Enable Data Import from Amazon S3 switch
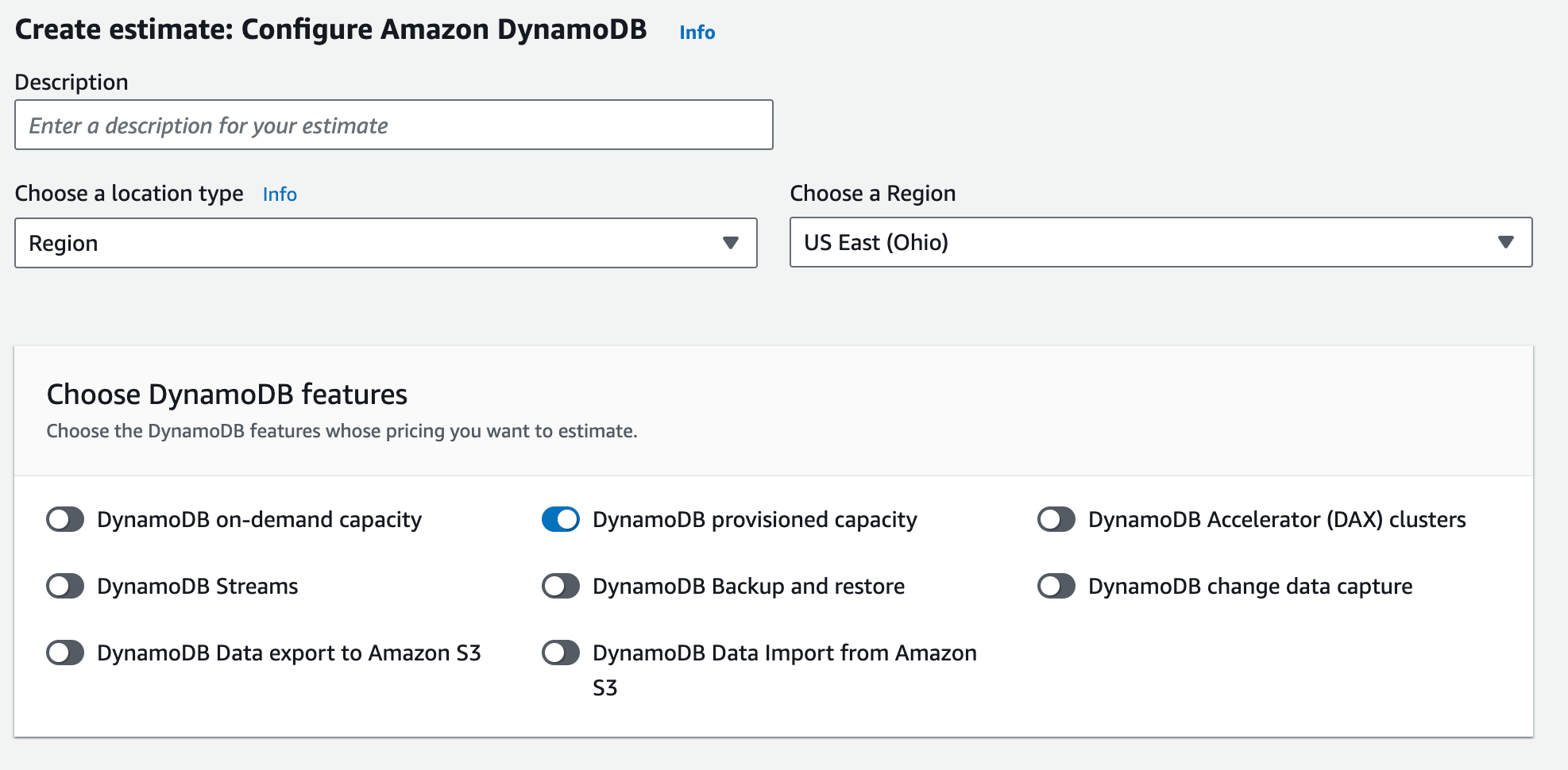The width and height of the screenshot is (1568, 770). [561, 653]
